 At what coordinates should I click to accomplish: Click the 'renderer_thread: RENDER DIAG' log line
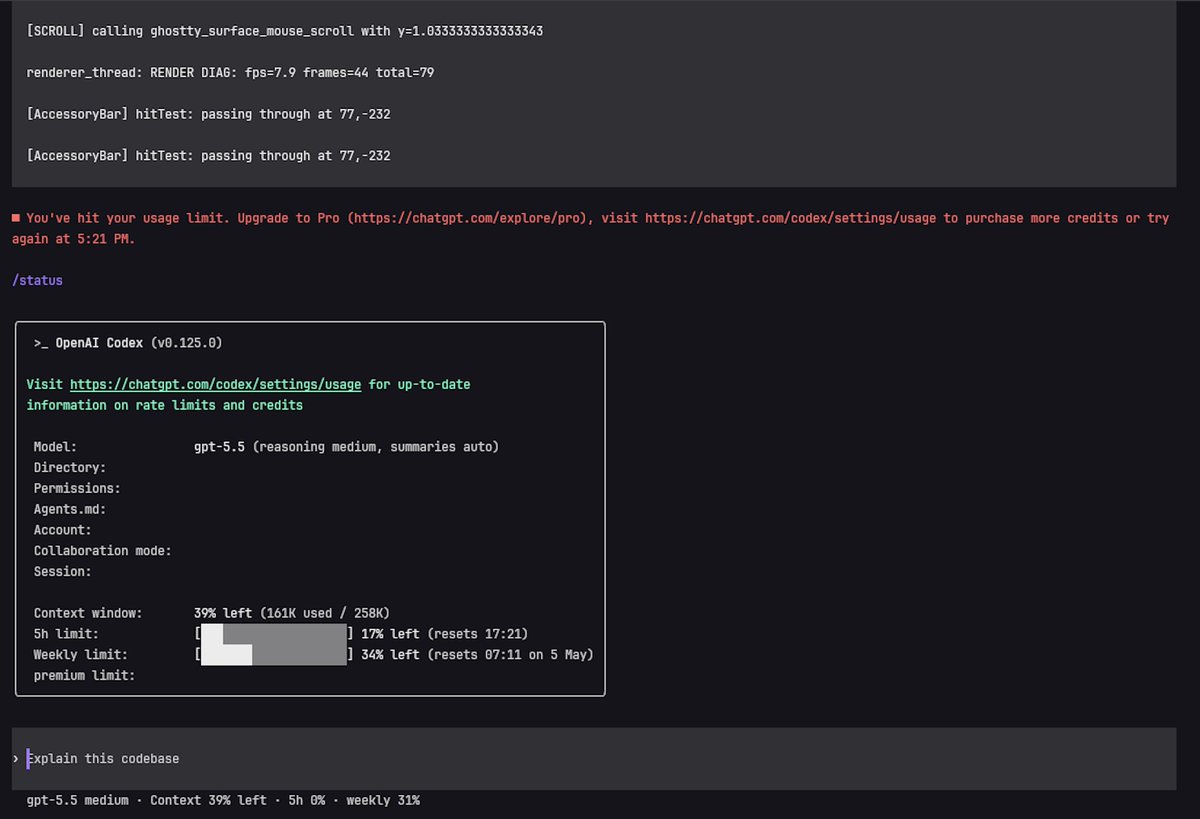[x=230, y=73]
